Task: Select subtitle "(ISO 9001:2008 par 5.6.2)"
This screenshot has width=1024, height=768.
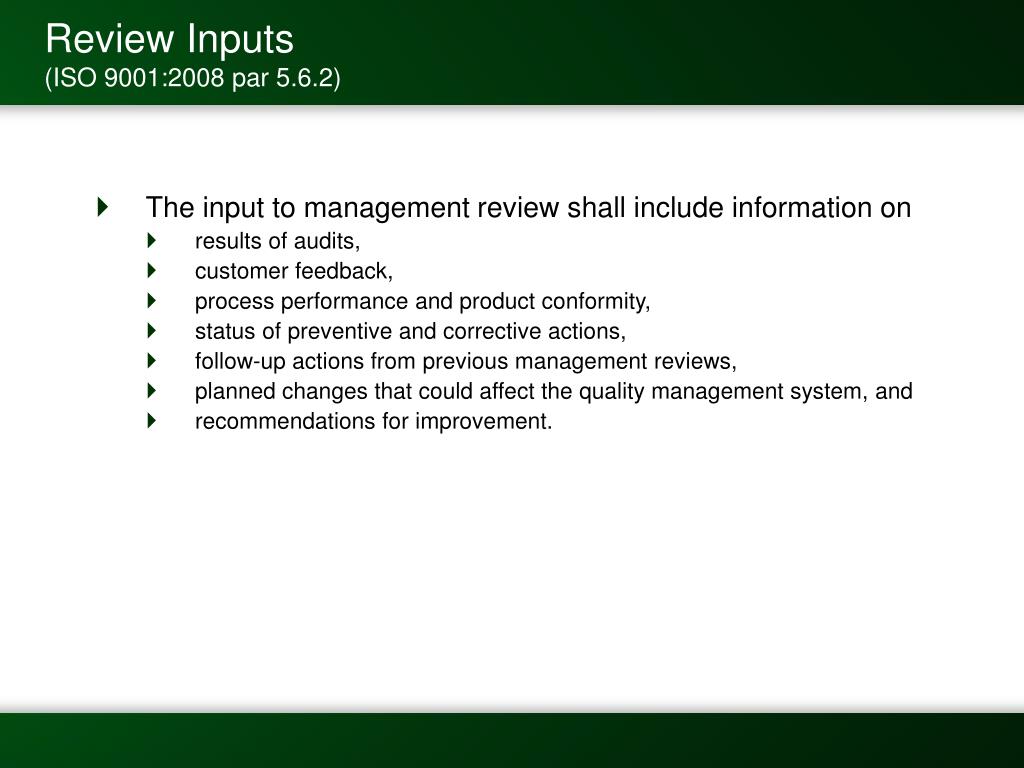Action: (x=193, y=78)
